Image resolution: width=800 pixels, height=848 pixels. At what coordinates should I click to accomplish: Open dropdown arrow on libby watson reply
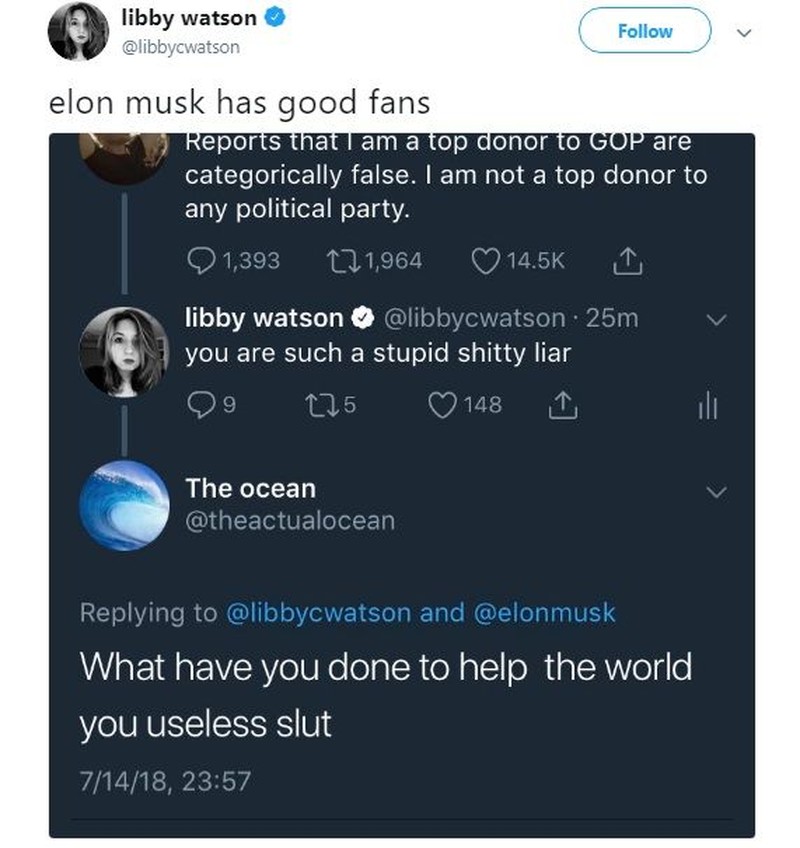pos(716,319)
